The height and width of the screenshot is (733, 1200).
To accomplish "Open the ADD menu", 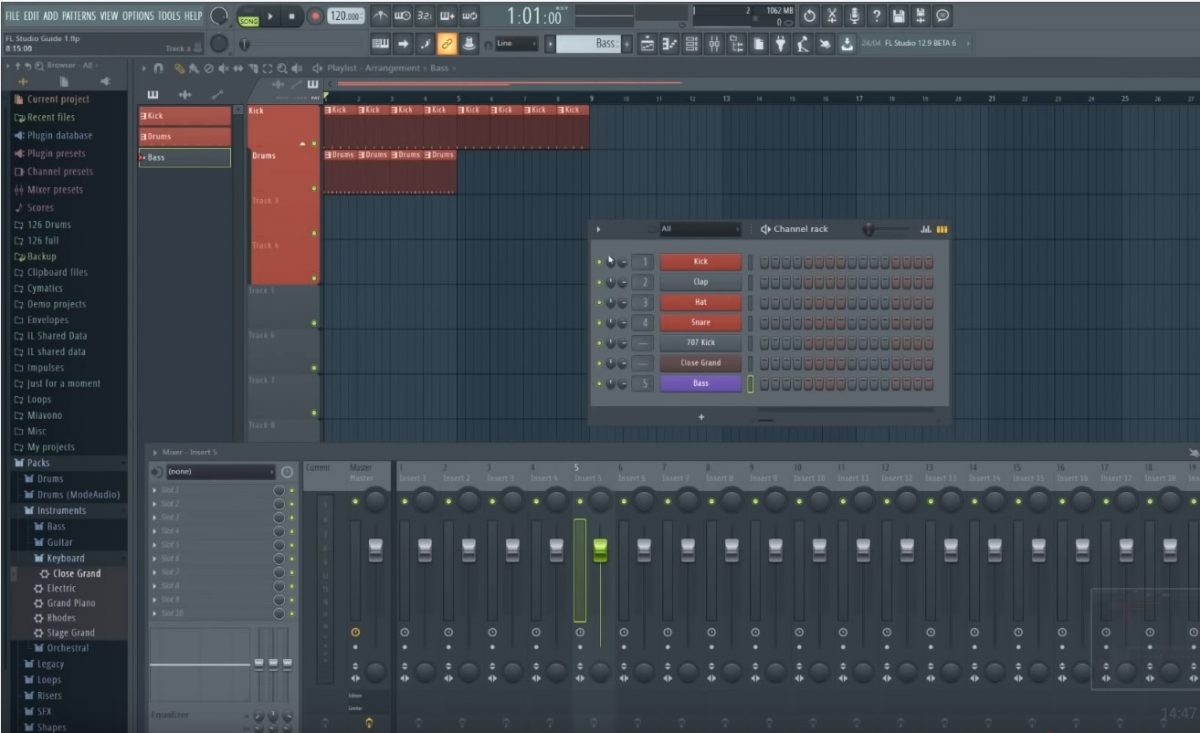I will (51, 16).
